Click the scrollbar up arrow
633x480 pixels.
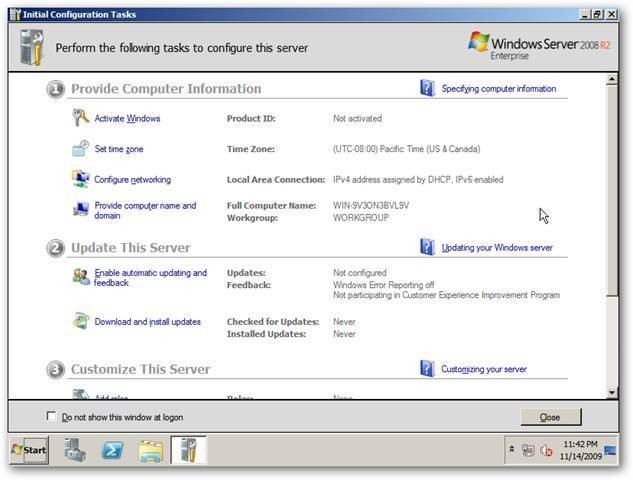[612, 79]
